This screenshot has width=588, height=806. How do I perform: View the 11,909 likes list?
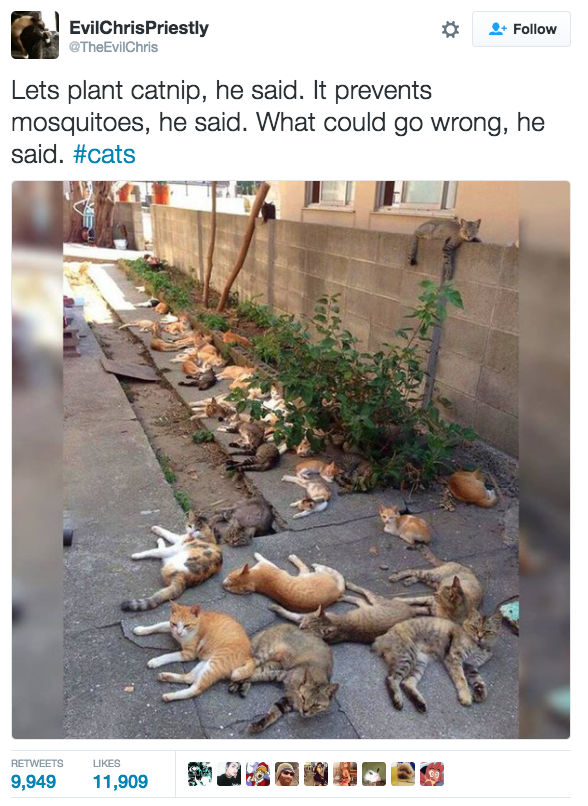click(x=120, y=782)
